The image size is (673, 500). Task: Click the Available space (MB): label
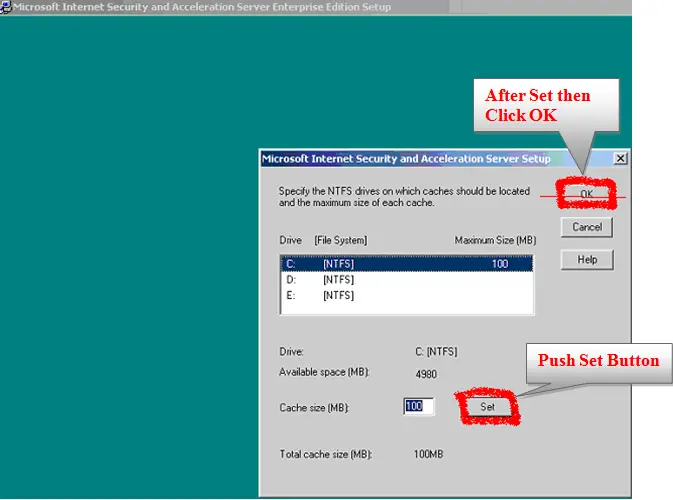[x=324, y=372]
